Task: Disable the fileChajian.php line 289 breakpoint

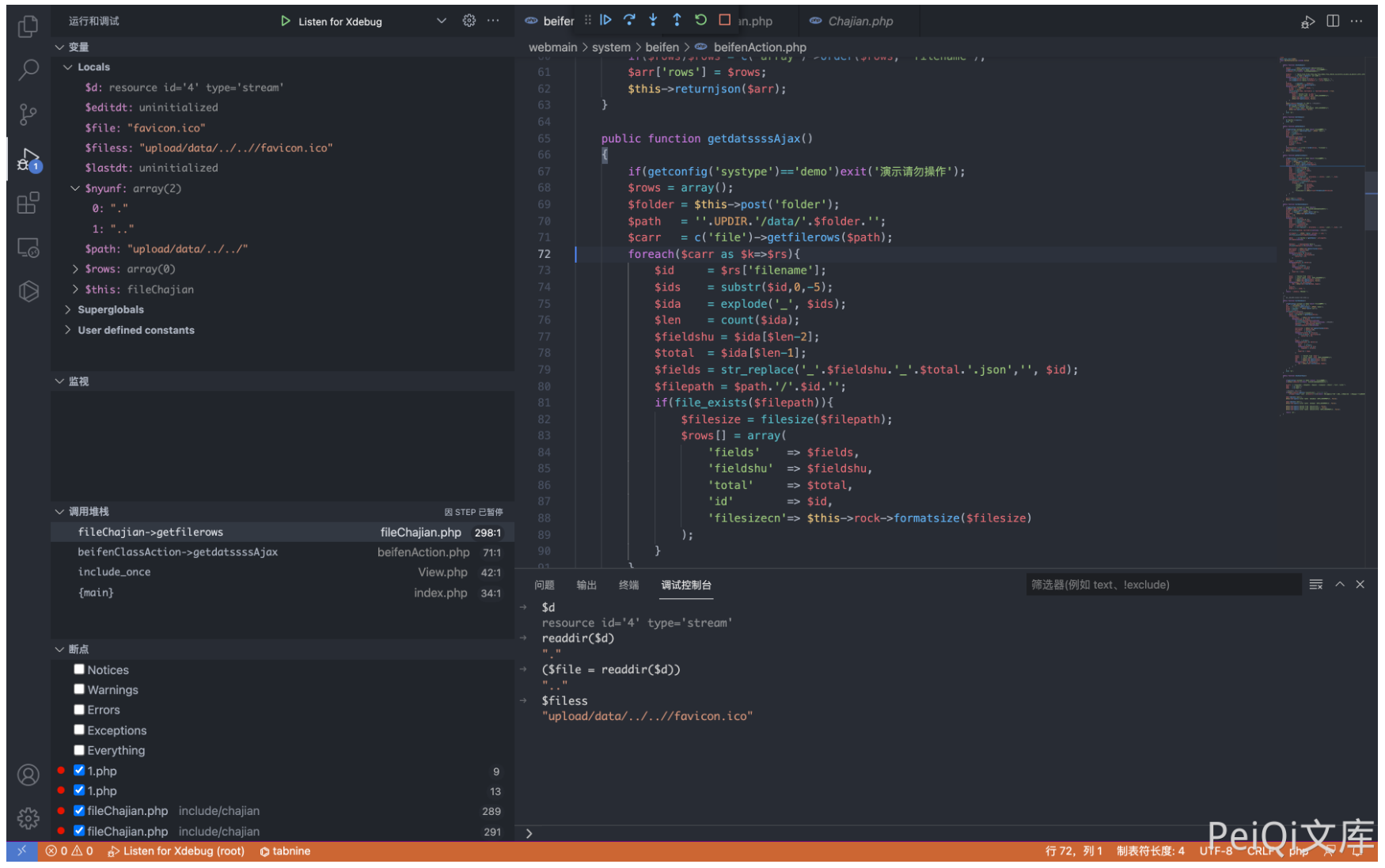Action: point(79,810)
